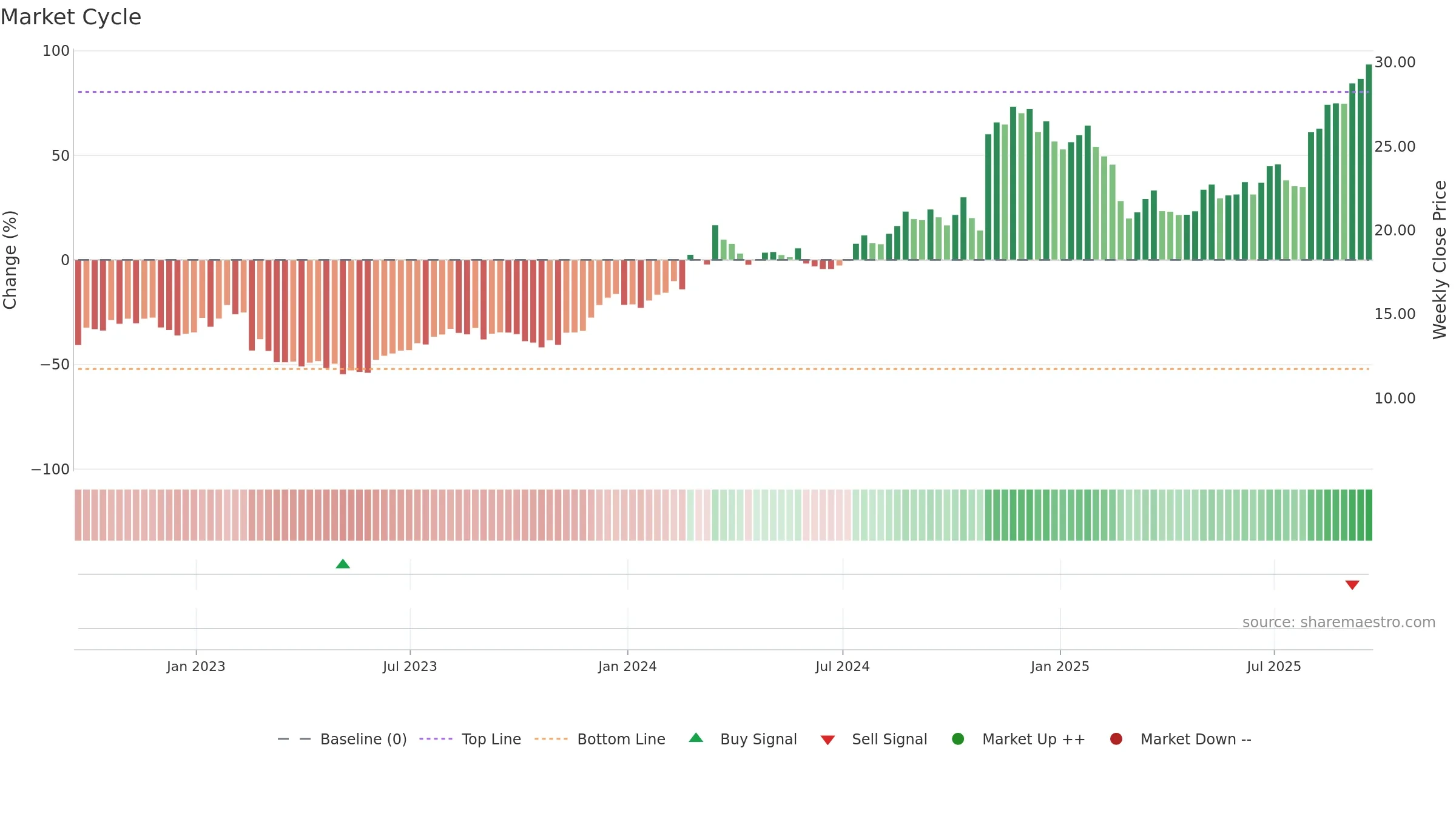Click the source: sharemaestro.com text
This screenshot has width=1456, height=819.
(1339, 622)
